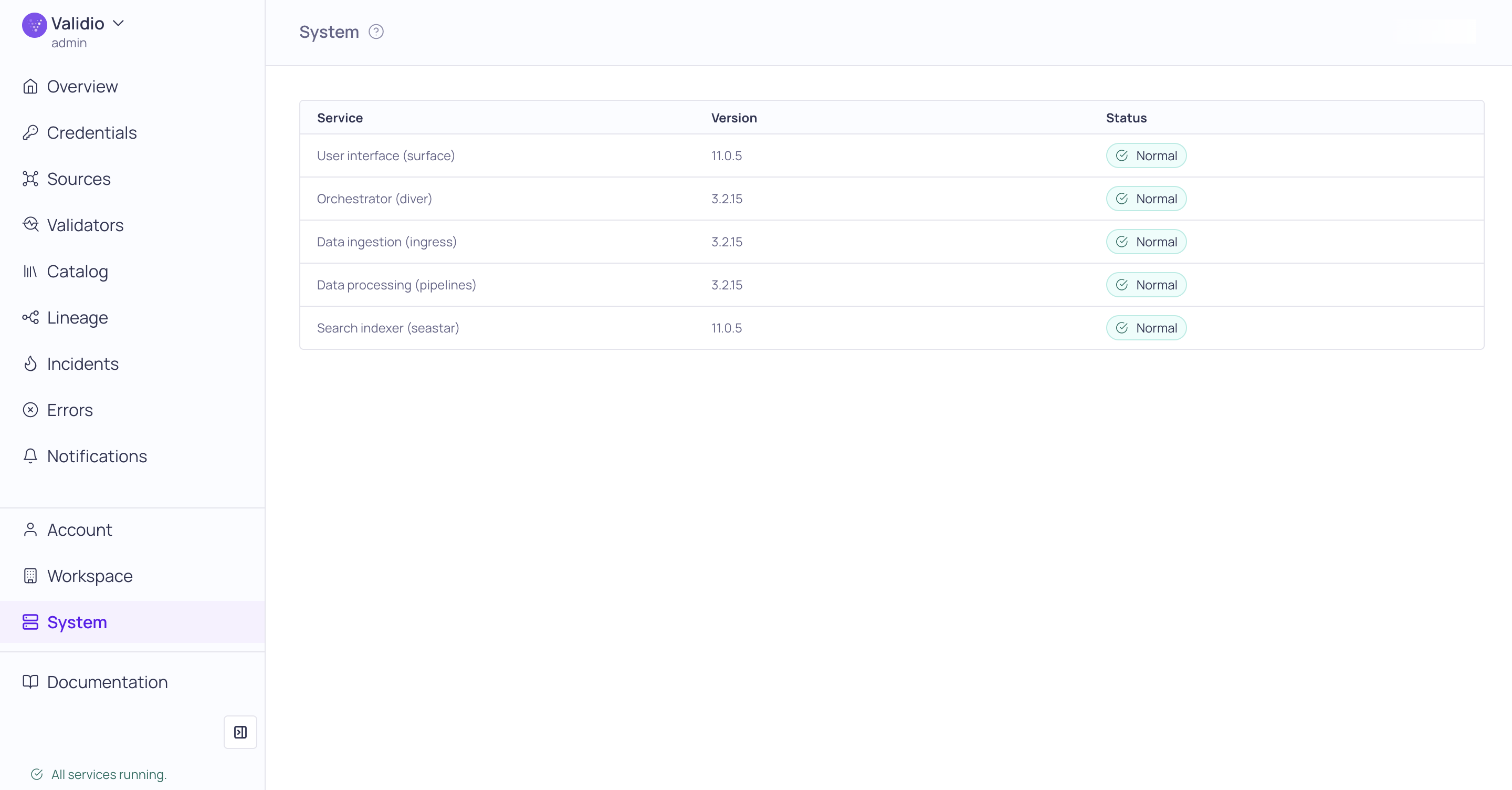Click the Lineage graph icon

pyautogui.click(x=30, y=318)
